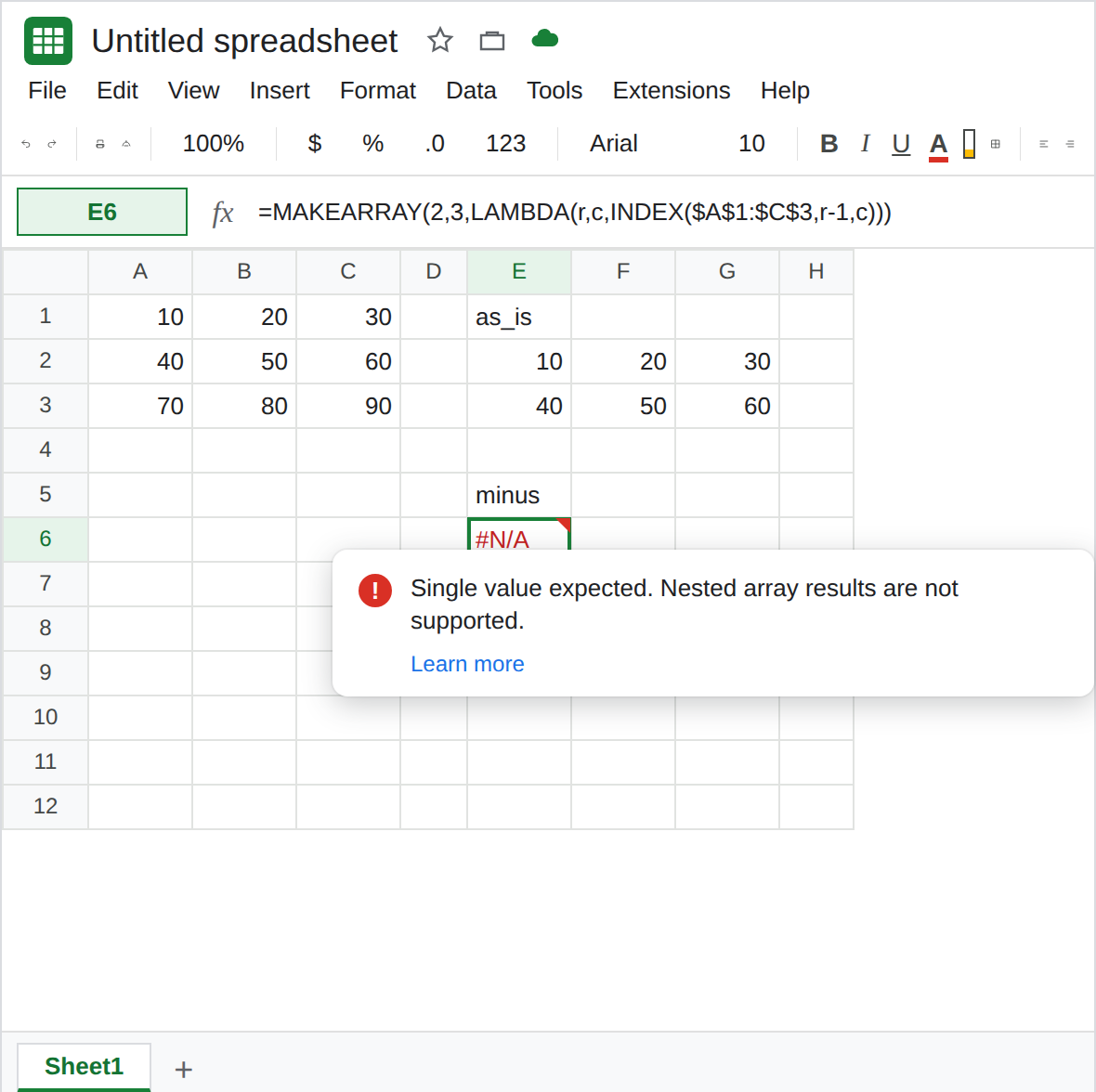Select cell C1 with value 30
This screenshot has height=1092, width=1096.
(348, 317)
